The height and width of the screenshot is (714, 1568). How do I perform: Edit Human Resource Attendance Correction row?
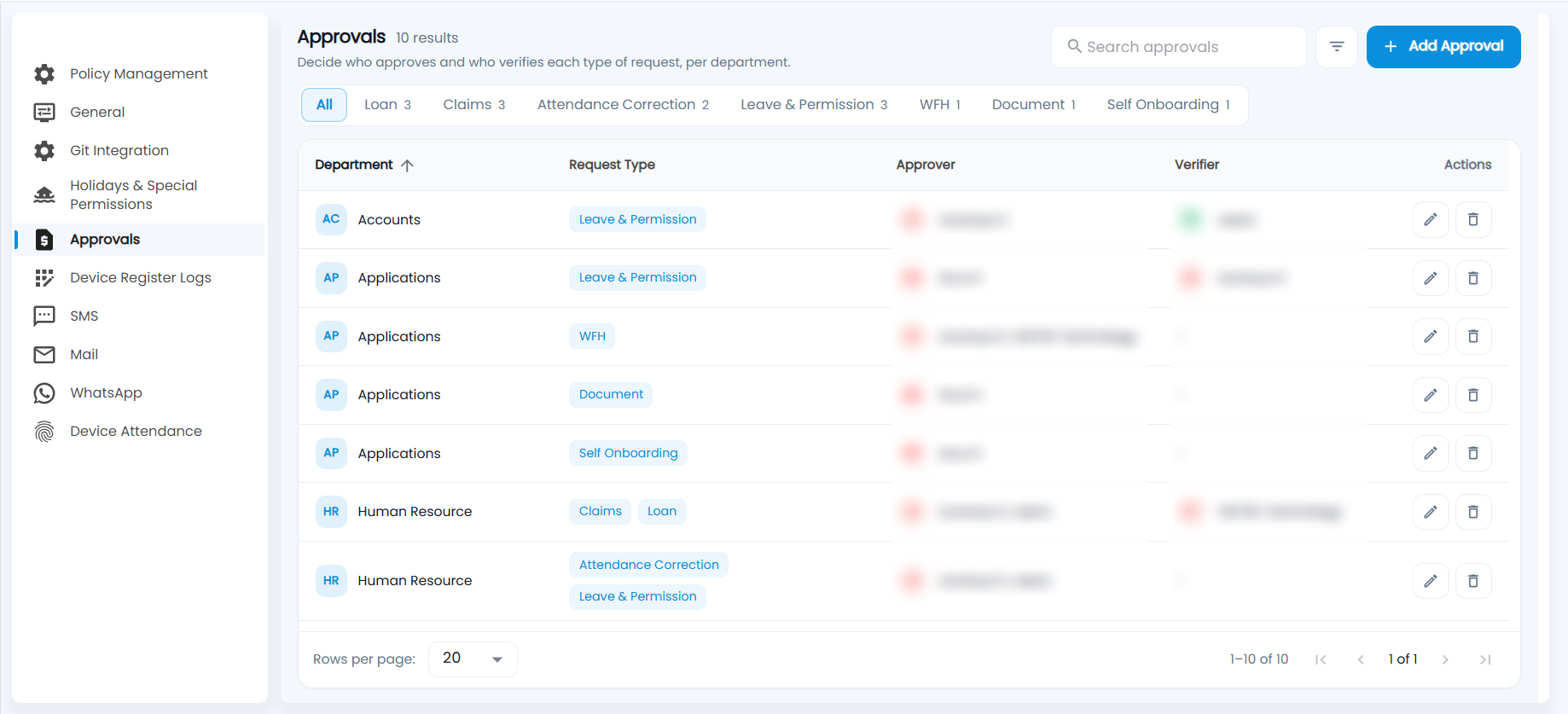(x=1431, y=581)
